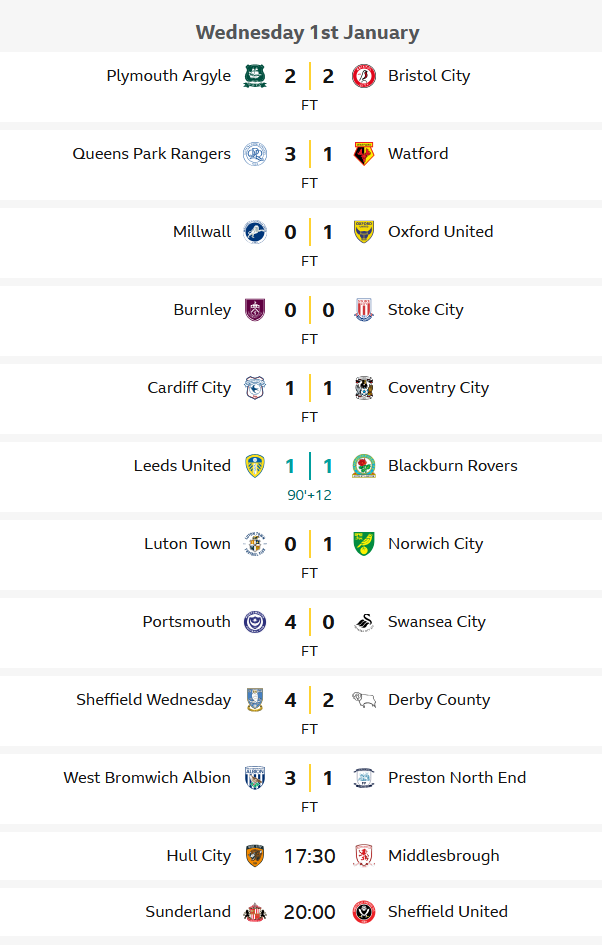Click the Oxford United badge
The height and width of the screenshot is (945, 602).
click(x=364, y=232)
